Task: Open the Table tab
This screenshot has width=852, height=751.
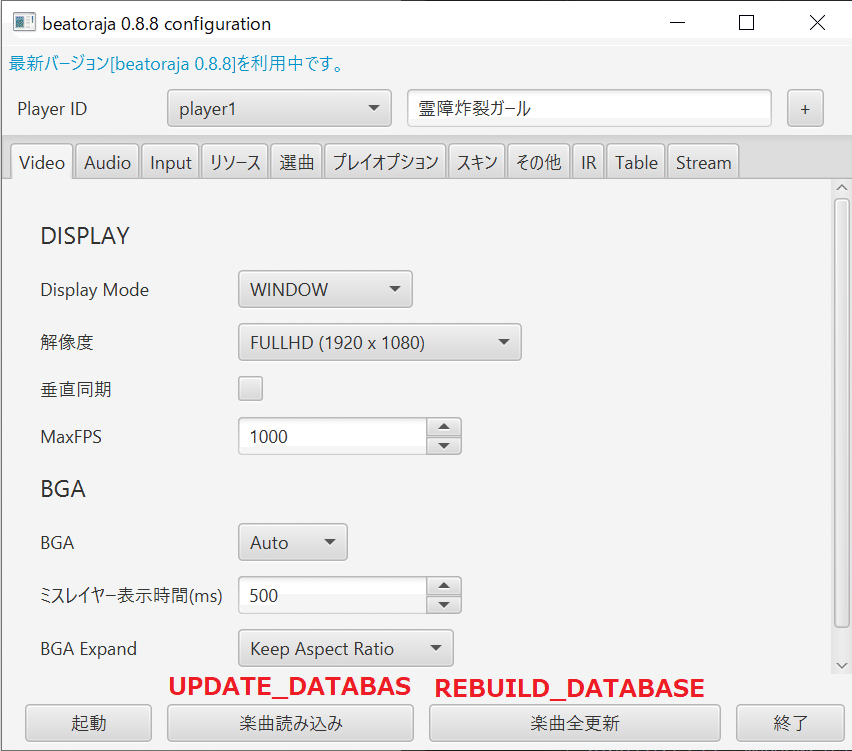Action: point(635,161)
